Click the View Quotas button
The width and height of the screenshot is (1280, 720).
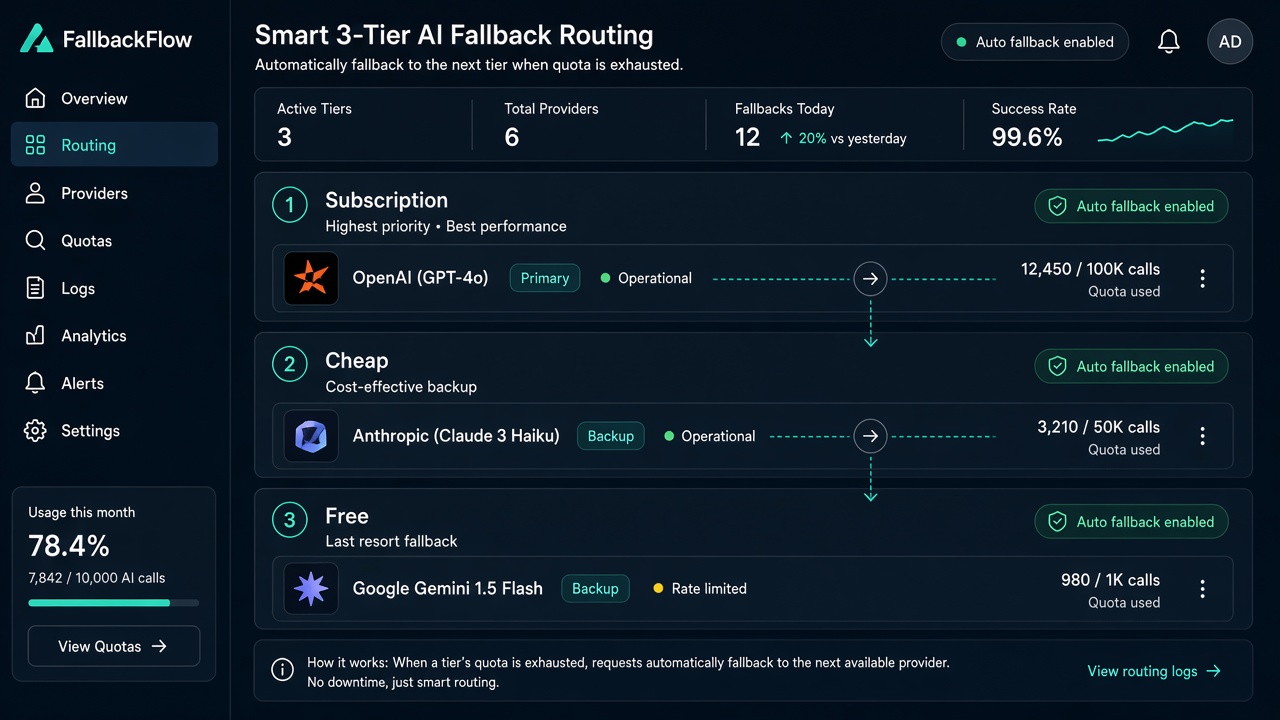114,646
